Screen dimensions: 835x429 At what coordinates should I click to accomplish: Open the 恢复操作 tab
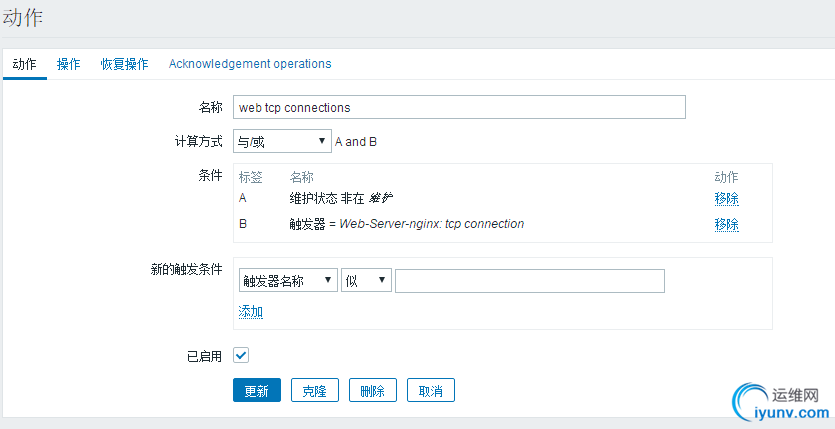click(x=124, y=64)
